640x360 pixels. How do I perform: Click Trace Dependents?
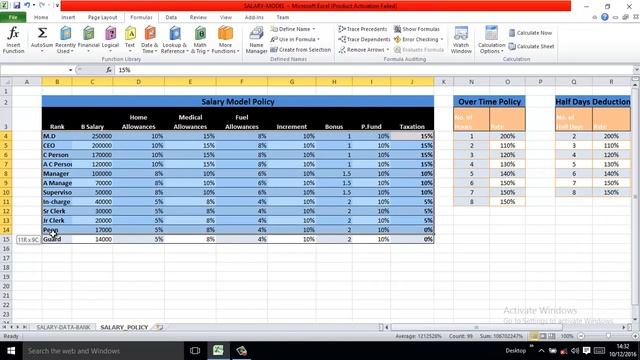coord(364,39)
